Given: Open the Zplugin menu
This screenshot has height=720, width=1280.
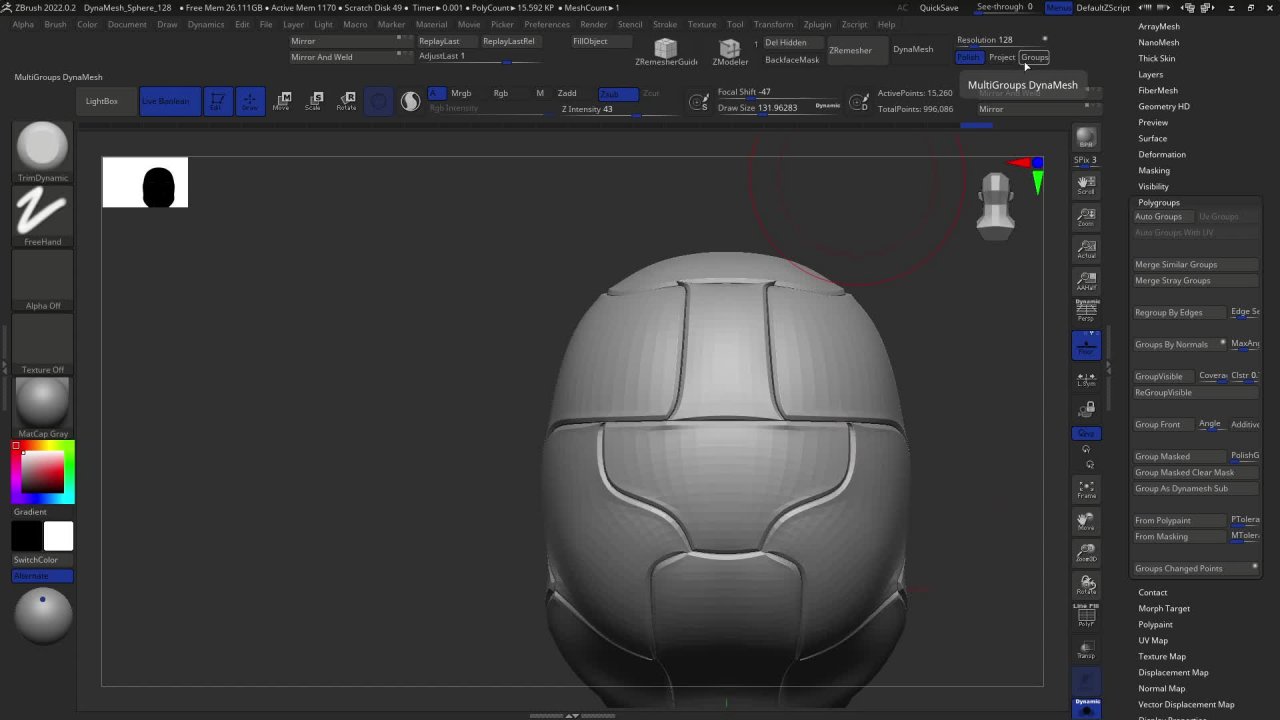Looking at the screenshot, I should (x=817, y=24).
